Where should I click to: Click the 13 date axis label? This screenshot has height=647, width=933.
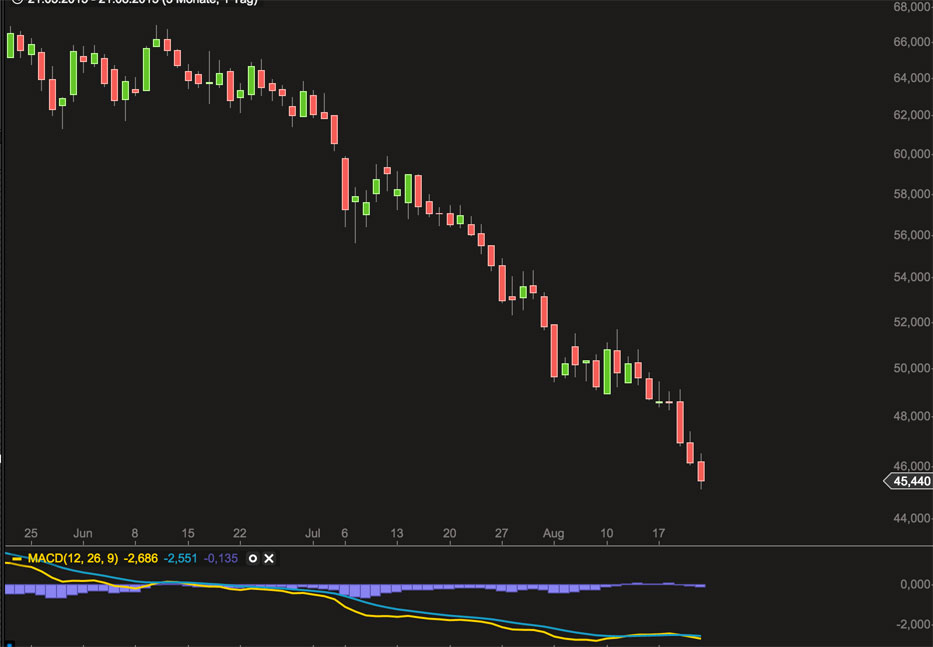pos(397,533)
